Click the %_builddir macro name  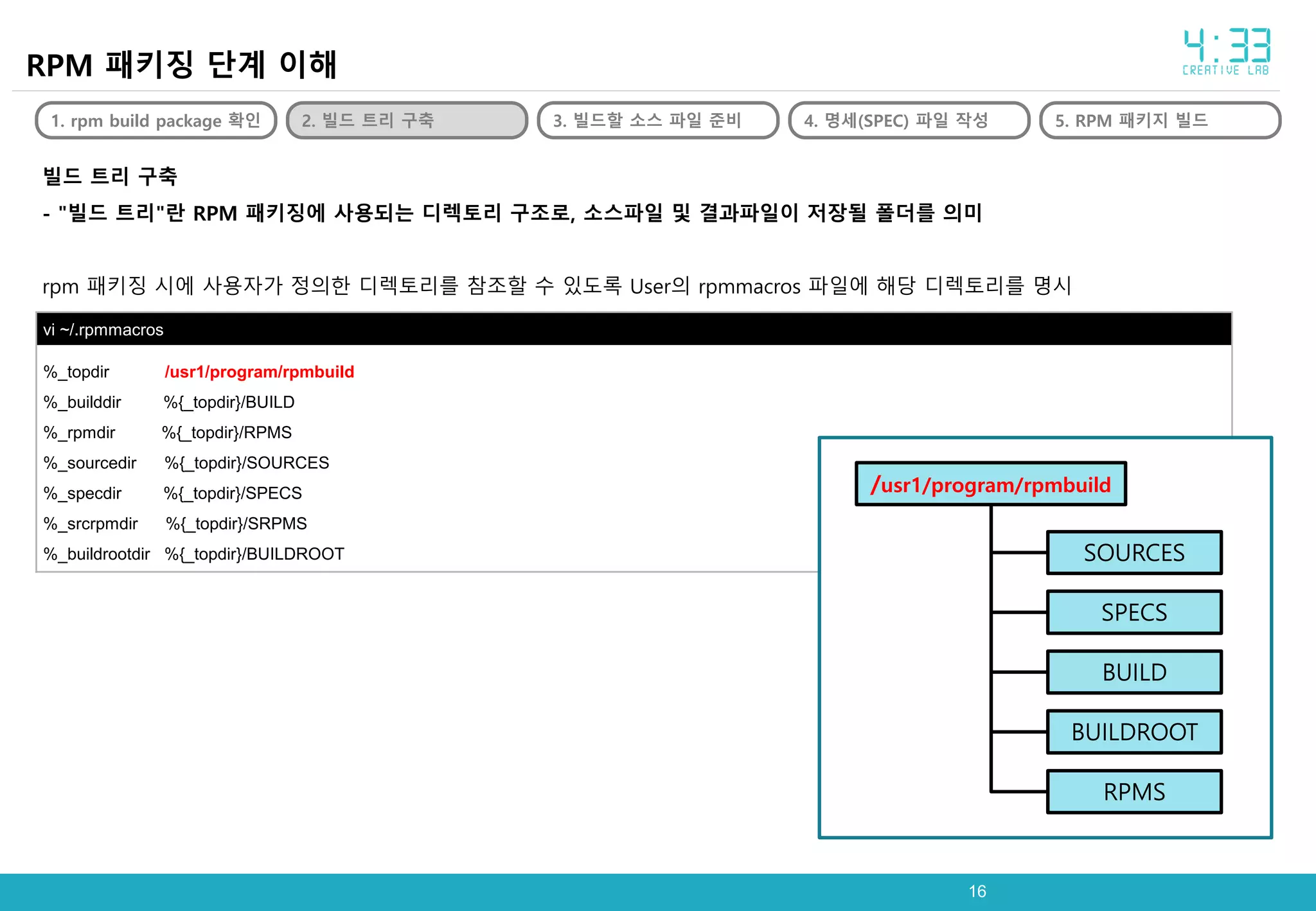82,402
